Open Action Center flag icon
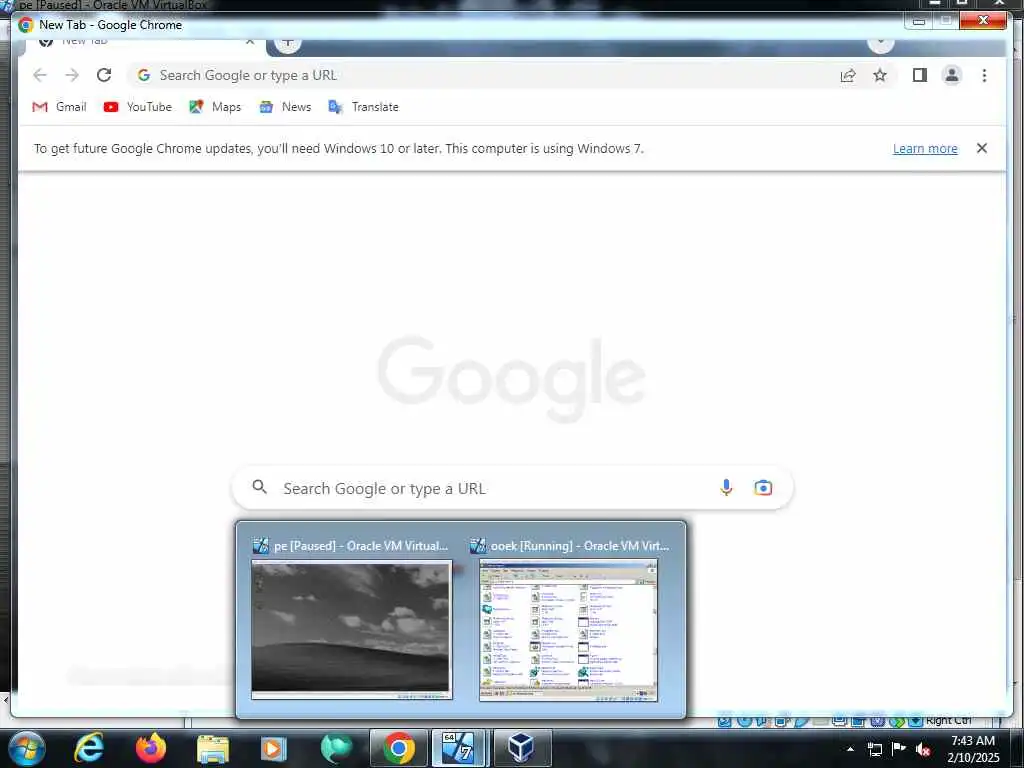The height and width of the screenshot is (768, 1024). pos(899,748)
